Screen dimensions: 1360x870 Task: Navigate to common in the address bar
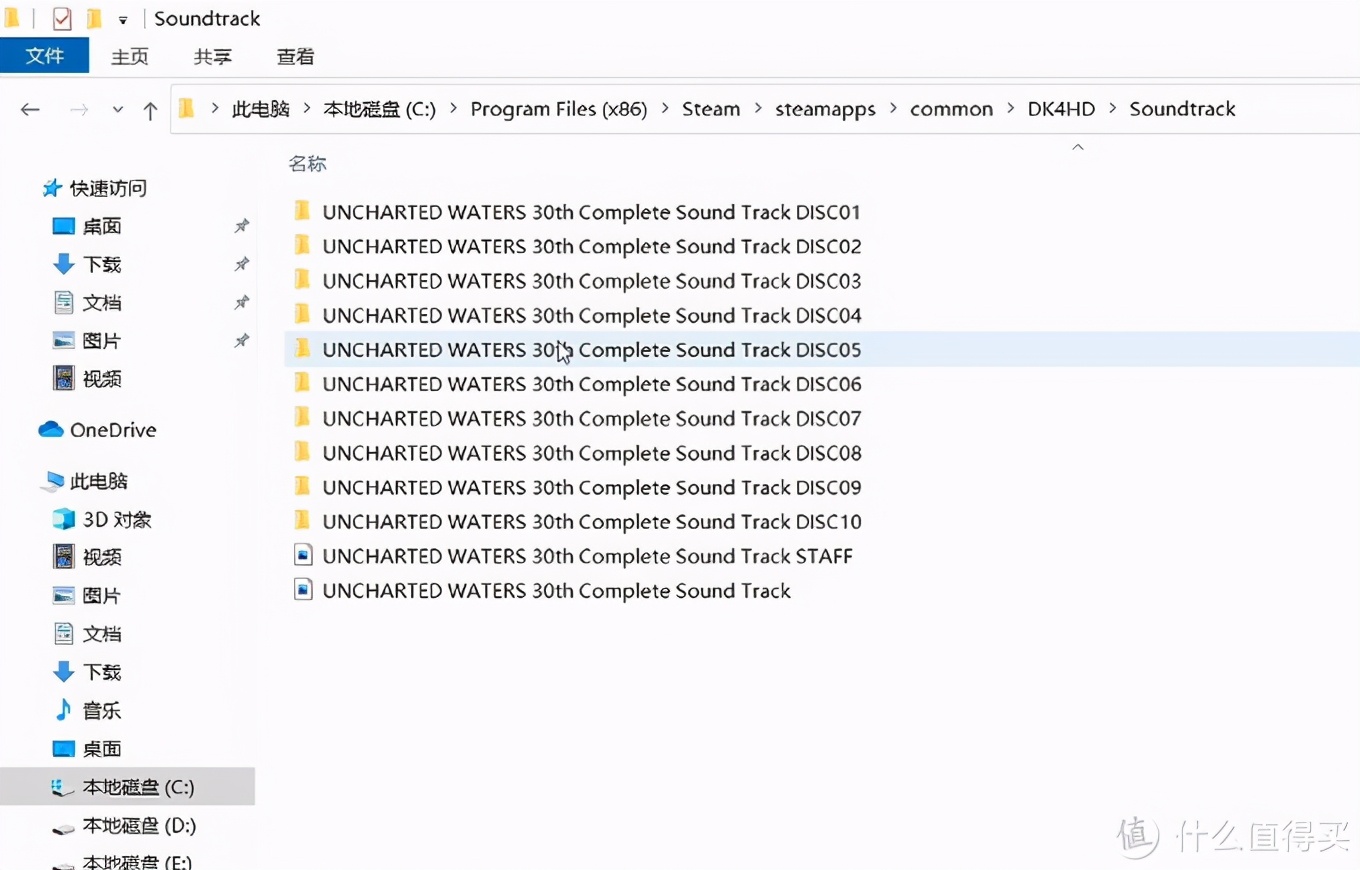tap(951, 109)
